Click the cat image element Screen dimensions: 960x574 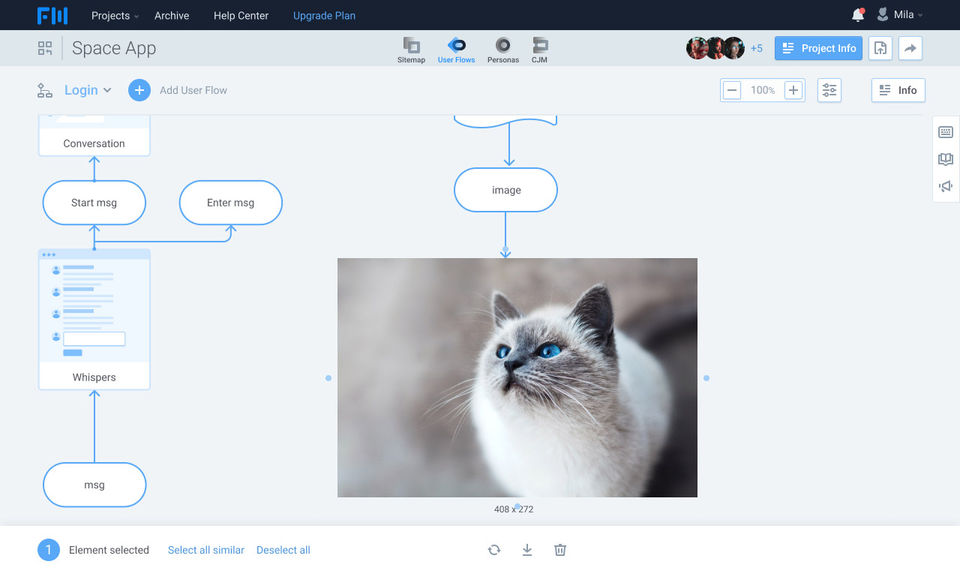517,378
